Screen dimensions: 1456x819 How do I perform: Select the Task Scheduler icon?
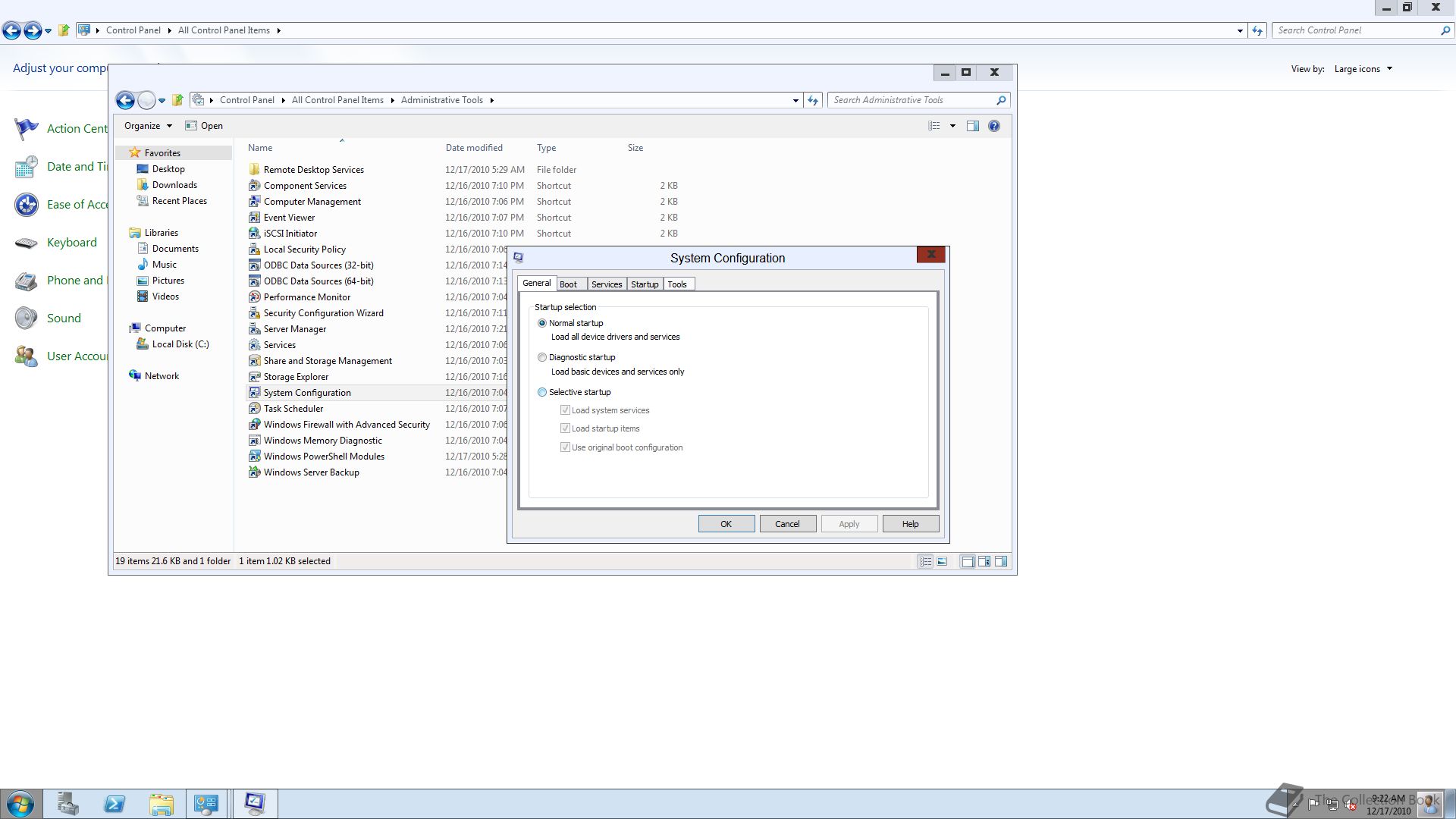pyautogui.click(x=255, y=409)
